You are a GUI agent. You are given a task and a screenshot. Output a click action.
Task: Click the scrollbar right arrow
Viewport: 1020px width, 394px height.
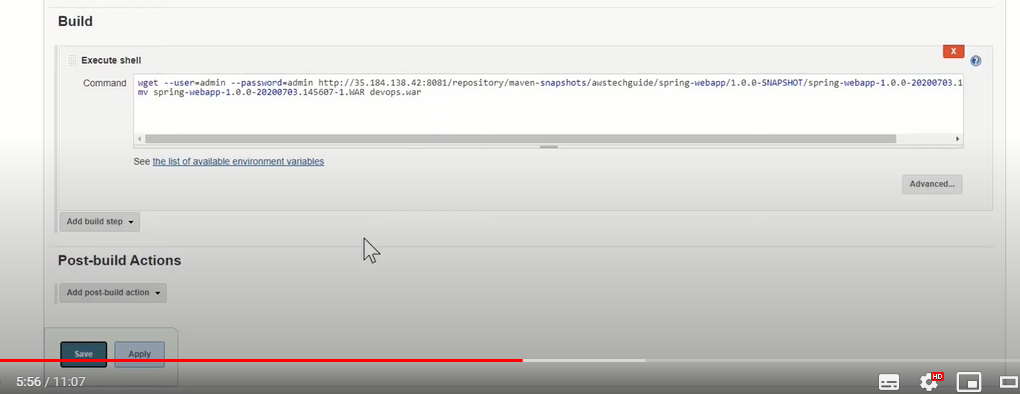[957, 139]
